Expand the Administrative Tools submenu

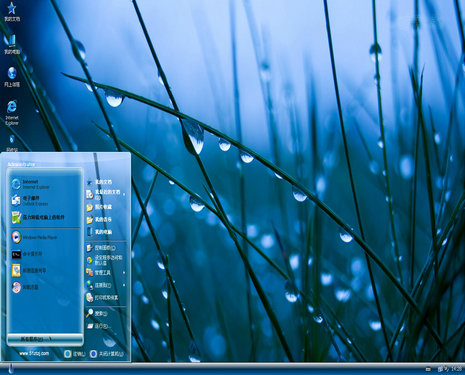coord(106,272)
